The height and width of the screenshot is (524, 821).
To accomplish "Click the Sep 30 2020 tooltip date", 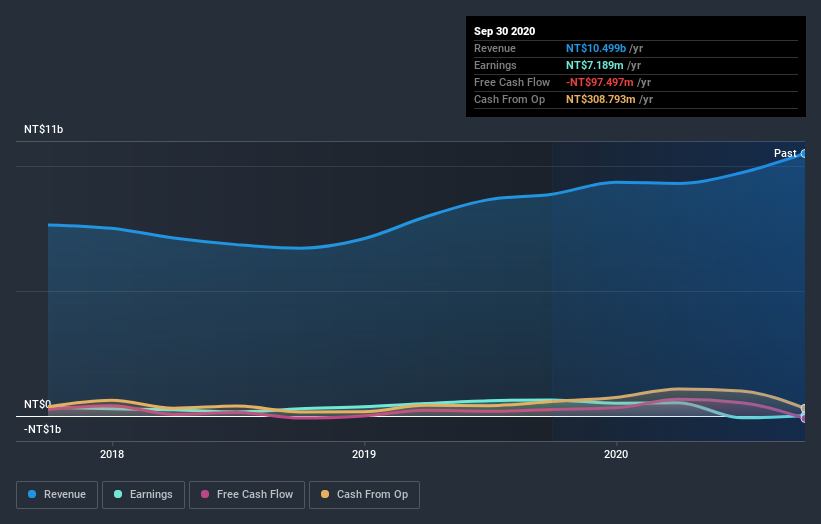I will (x=505, y=31).
